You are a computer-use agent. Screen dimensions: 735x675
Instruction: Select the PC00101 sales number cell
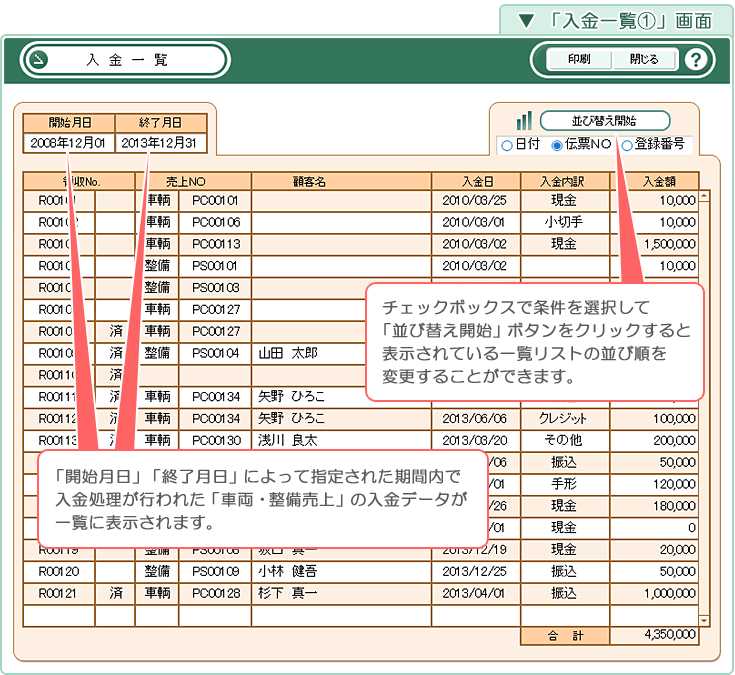click(215, 201)
